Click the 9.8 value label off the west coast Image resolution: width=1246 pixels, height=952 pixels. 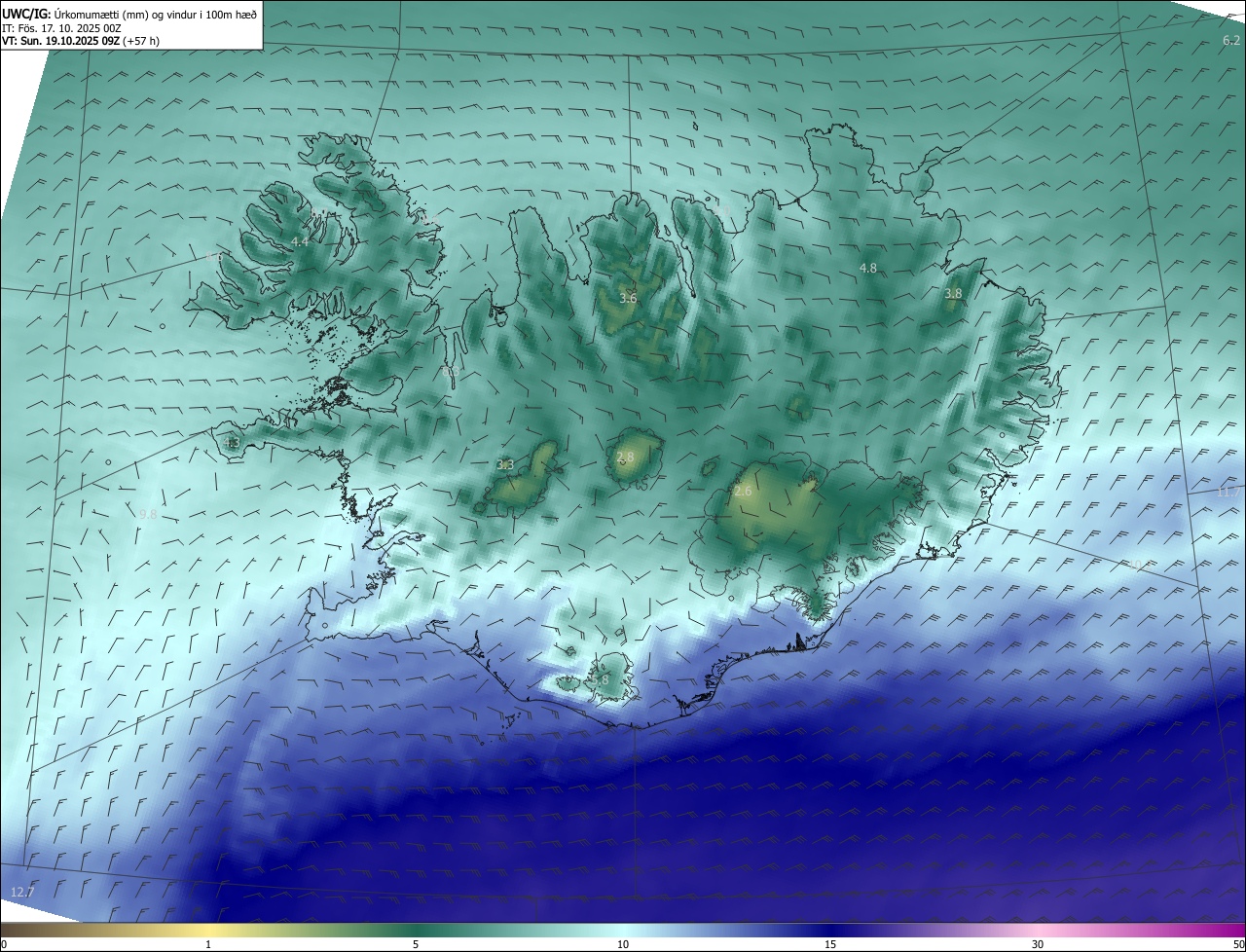pos(148,514)
